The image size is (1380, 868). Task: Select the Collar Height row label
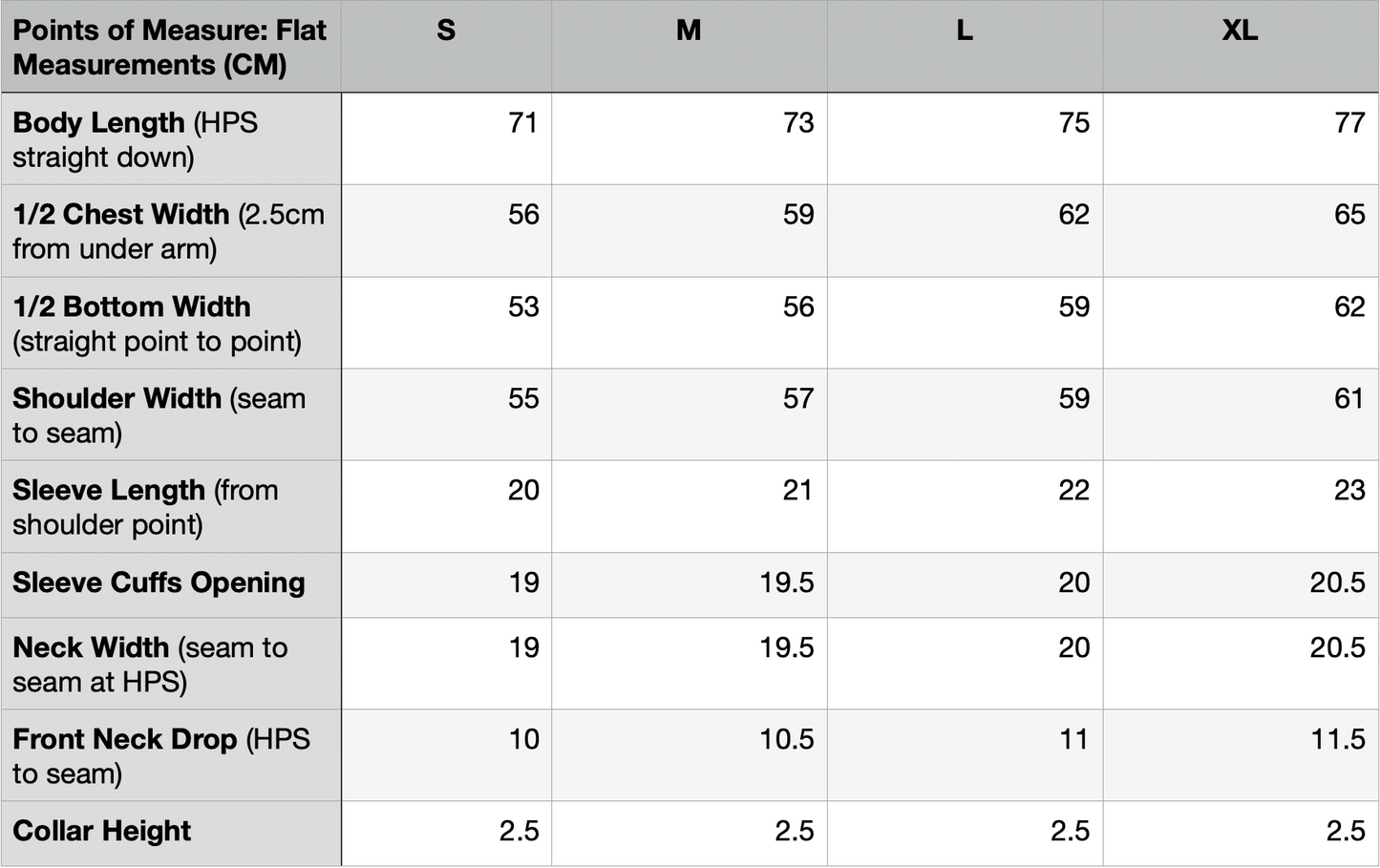[102, 831]
